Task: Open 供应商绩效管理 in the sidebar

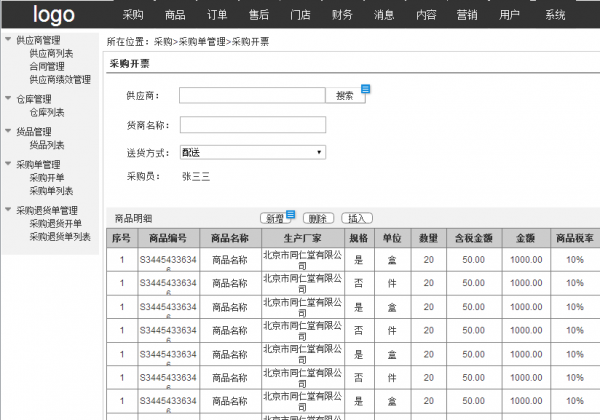Action: (60, 80)
